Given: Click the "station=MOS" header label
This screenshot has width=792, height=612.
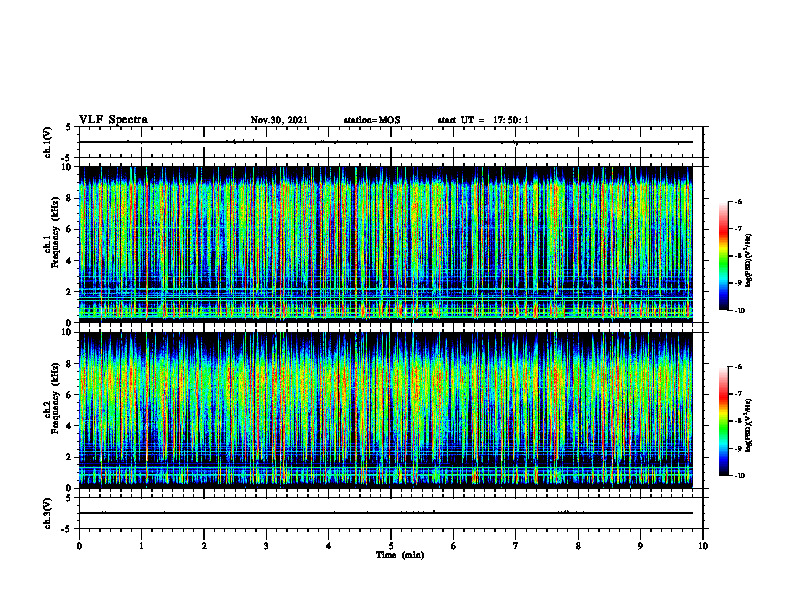Looking at the screenshot, I should 372,120.
